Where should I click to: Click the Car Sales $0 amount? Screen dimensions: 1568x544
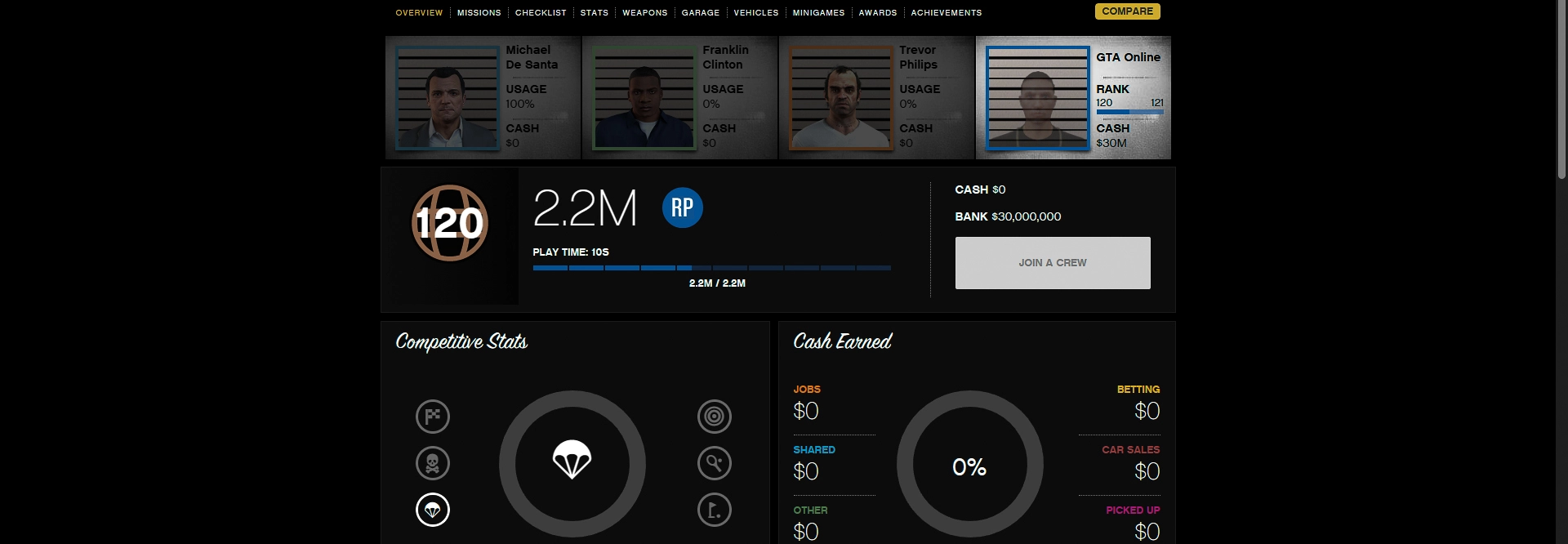[x=1147, y=471]
